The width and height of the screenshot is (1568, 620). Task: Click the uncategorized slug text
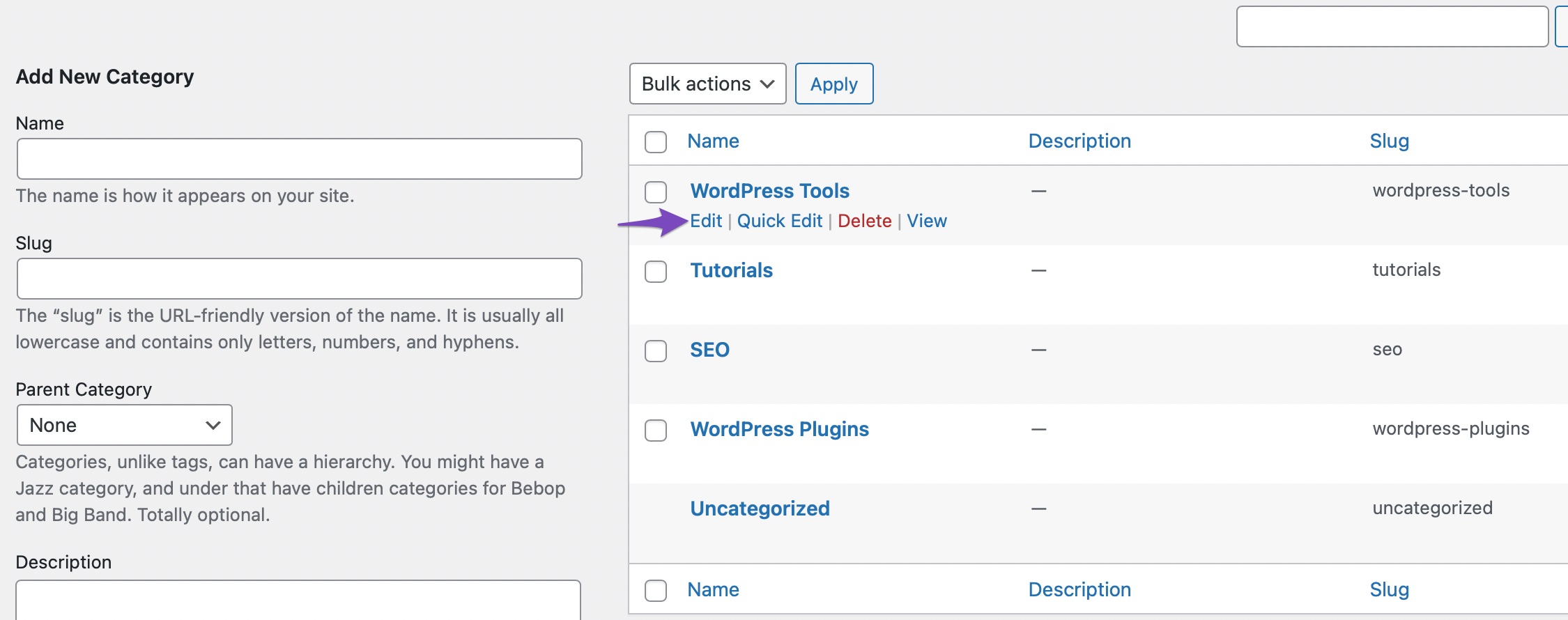tap(1433, 508)
